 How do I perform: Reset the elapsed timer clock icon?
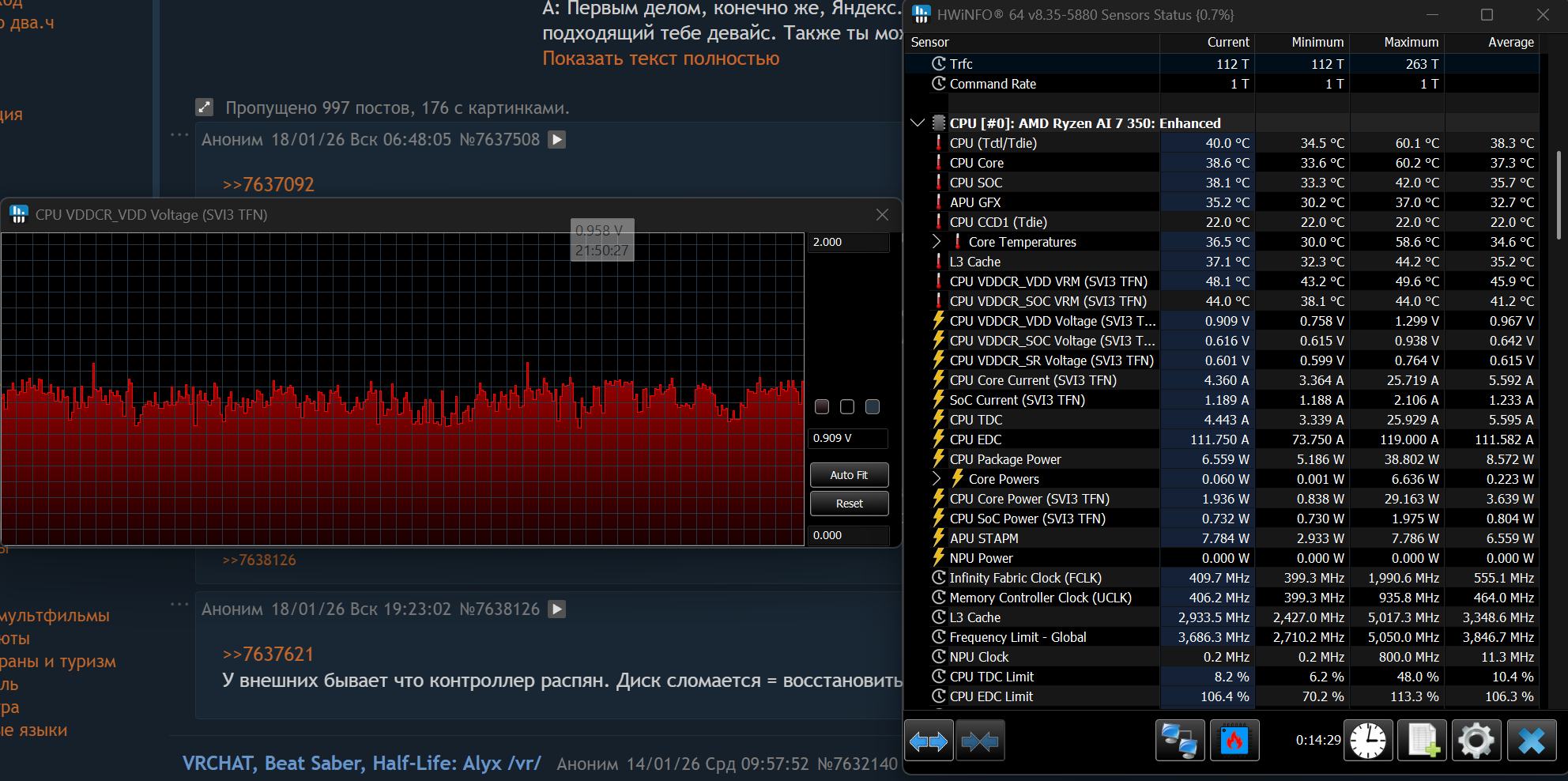[x=1367, y=741]
